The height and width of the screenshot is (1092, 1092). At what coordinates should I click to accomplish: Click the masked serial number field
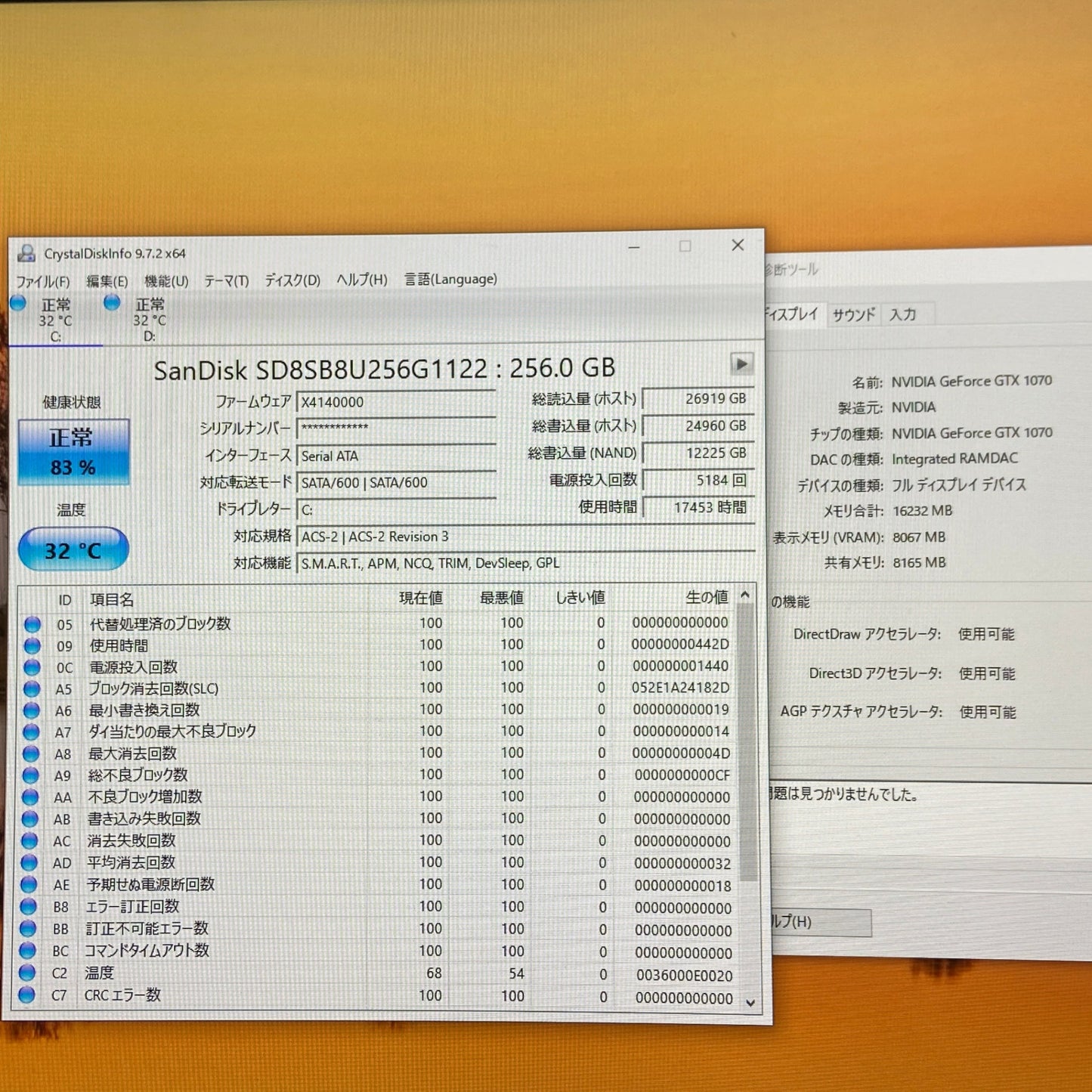tap(396, 428)
